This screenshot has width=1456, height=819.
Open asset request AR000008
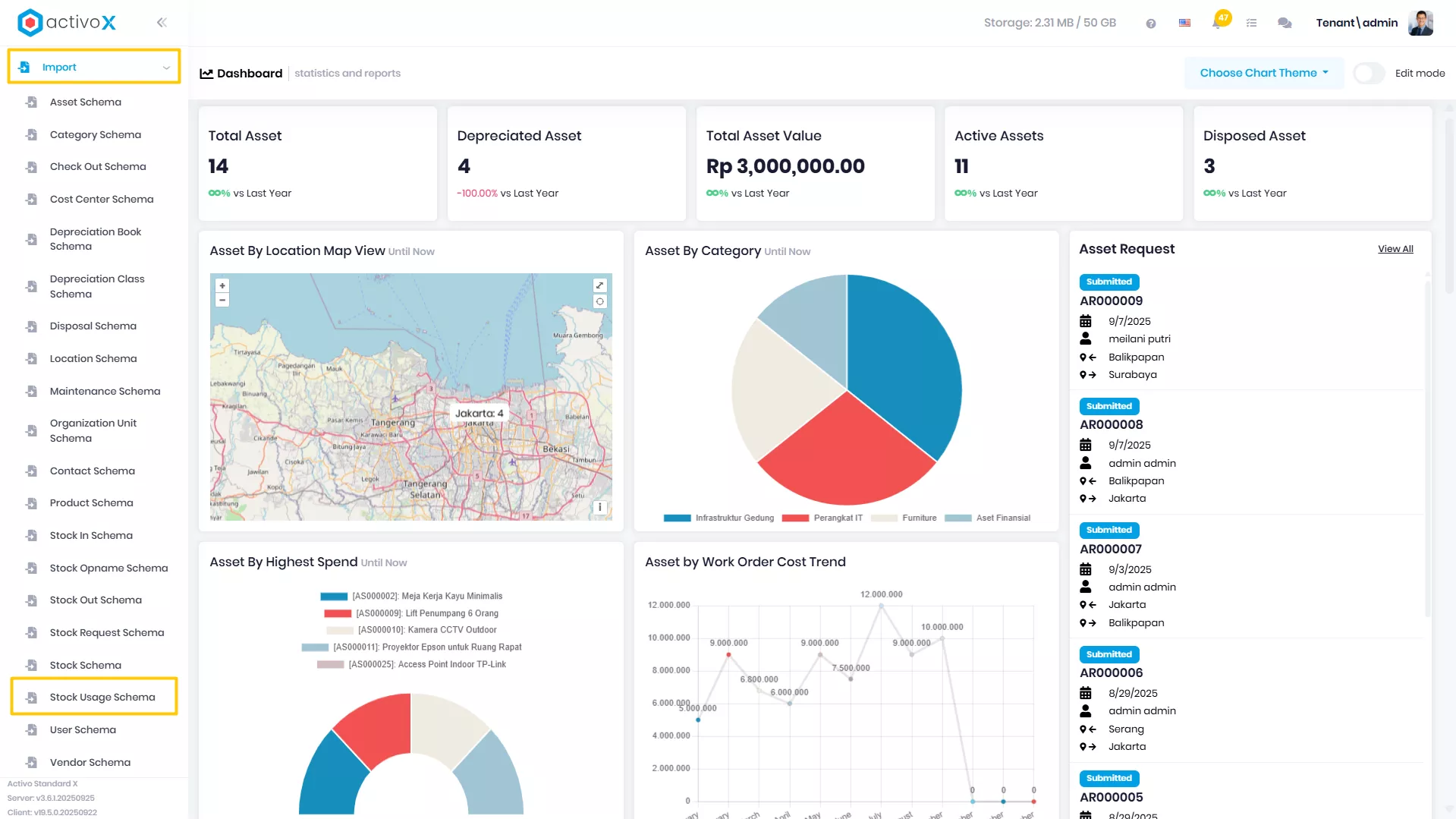click(1111, 425)
